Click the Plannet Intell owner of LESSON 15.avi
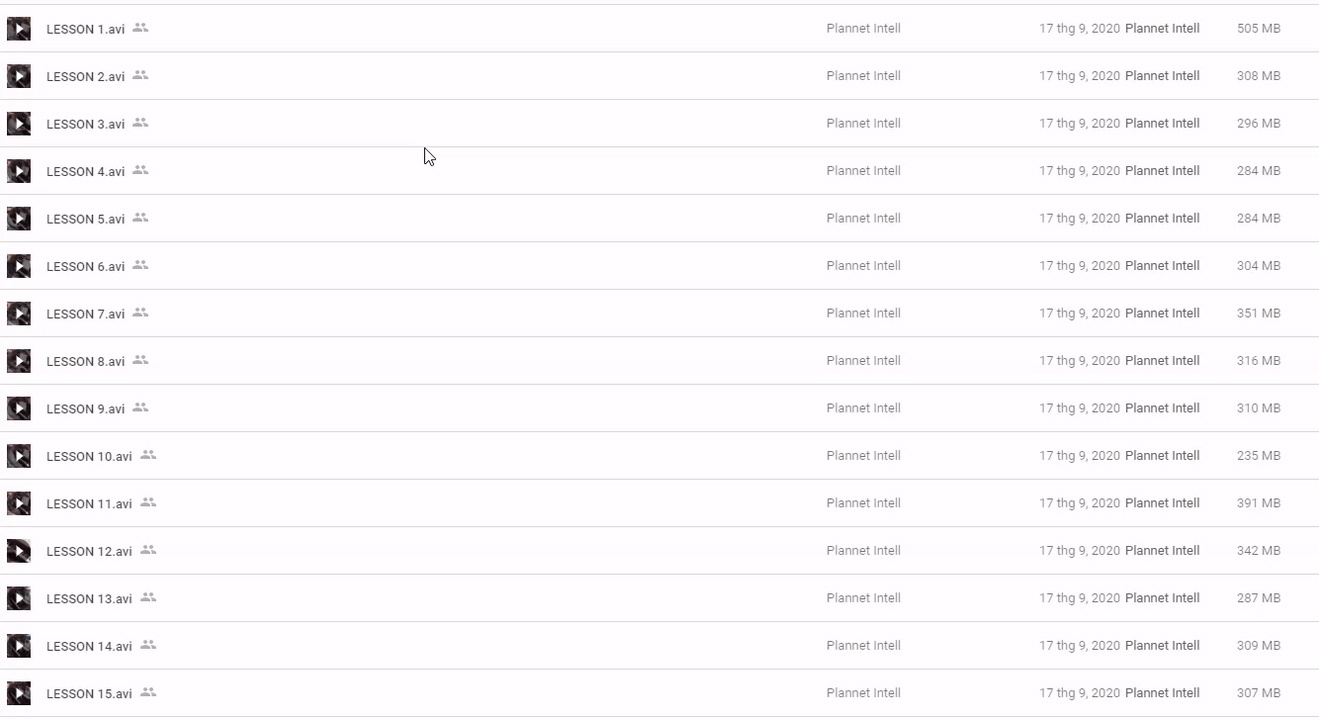Image resolution: width=1319 pixels, height=720 pixels. tap(863, 693)
